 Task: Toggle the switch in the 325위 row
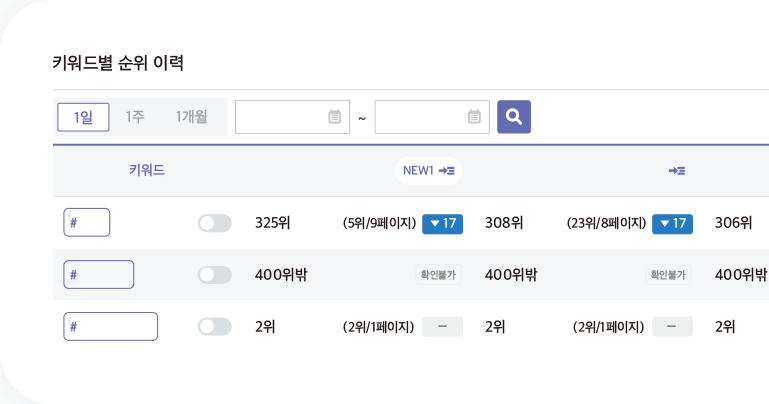point(214,223)
